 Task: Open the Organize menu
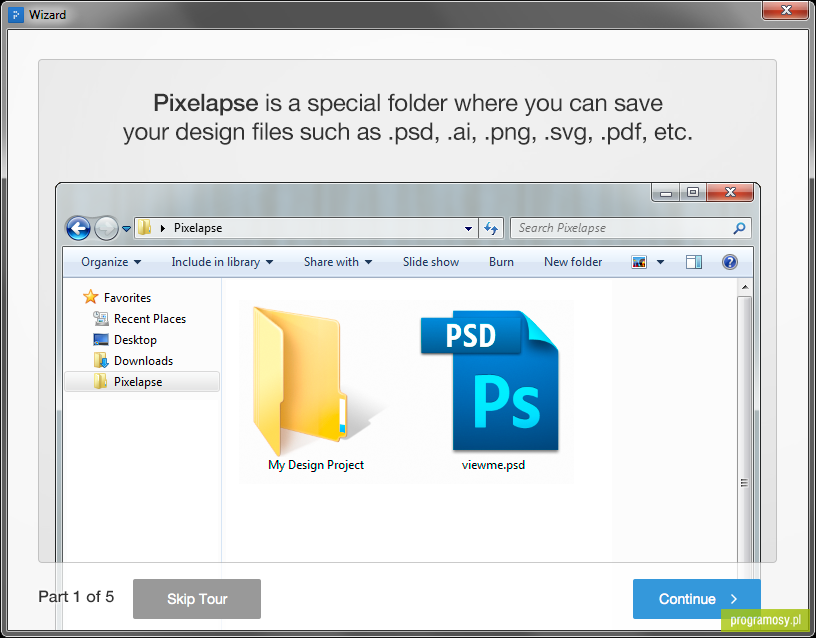click(x=111, y=262)
